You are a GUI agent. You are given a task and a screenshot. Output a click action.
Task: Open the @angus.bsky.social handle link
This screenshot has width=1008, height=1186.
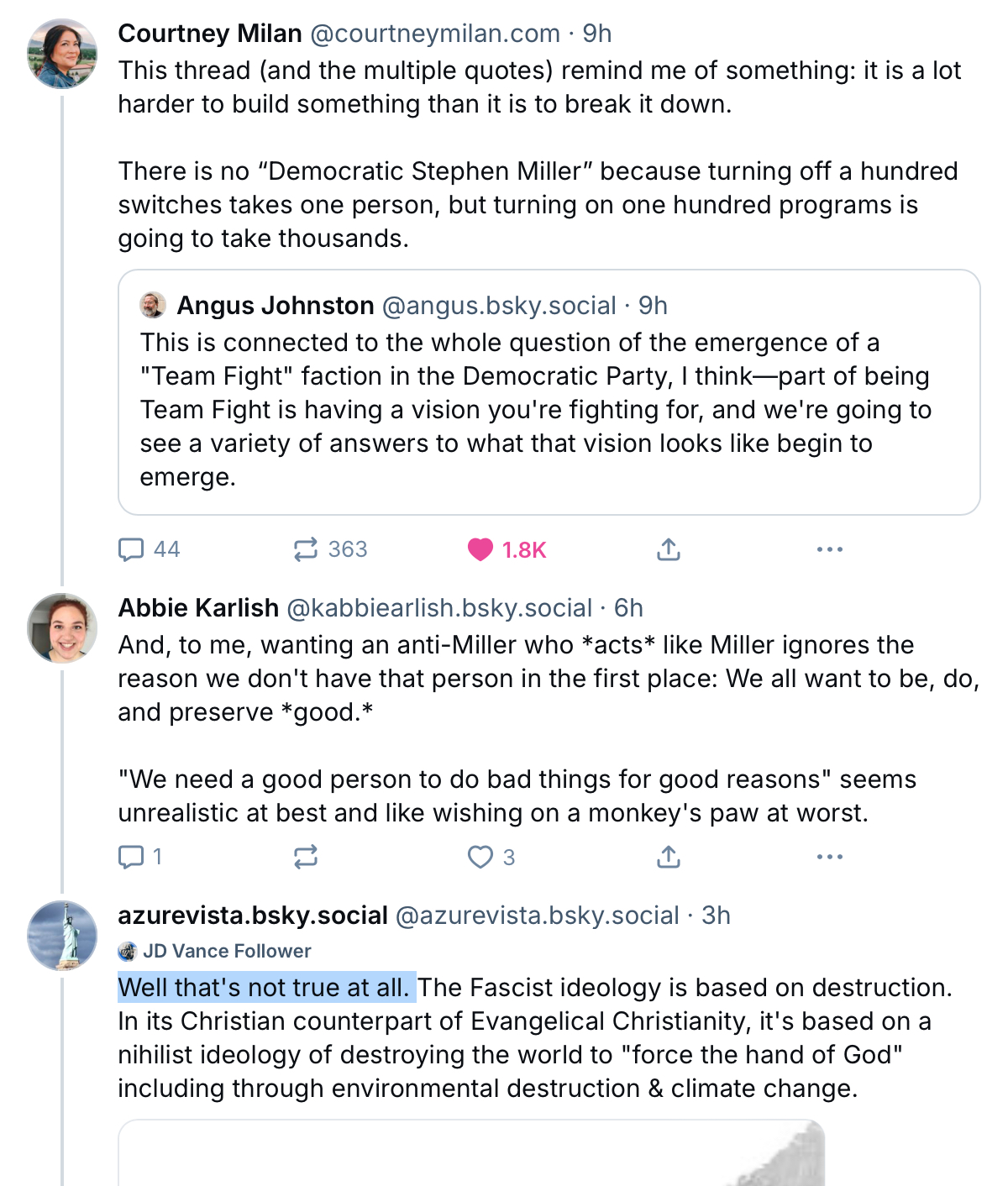pyautogui.click(x=499, y=306)
